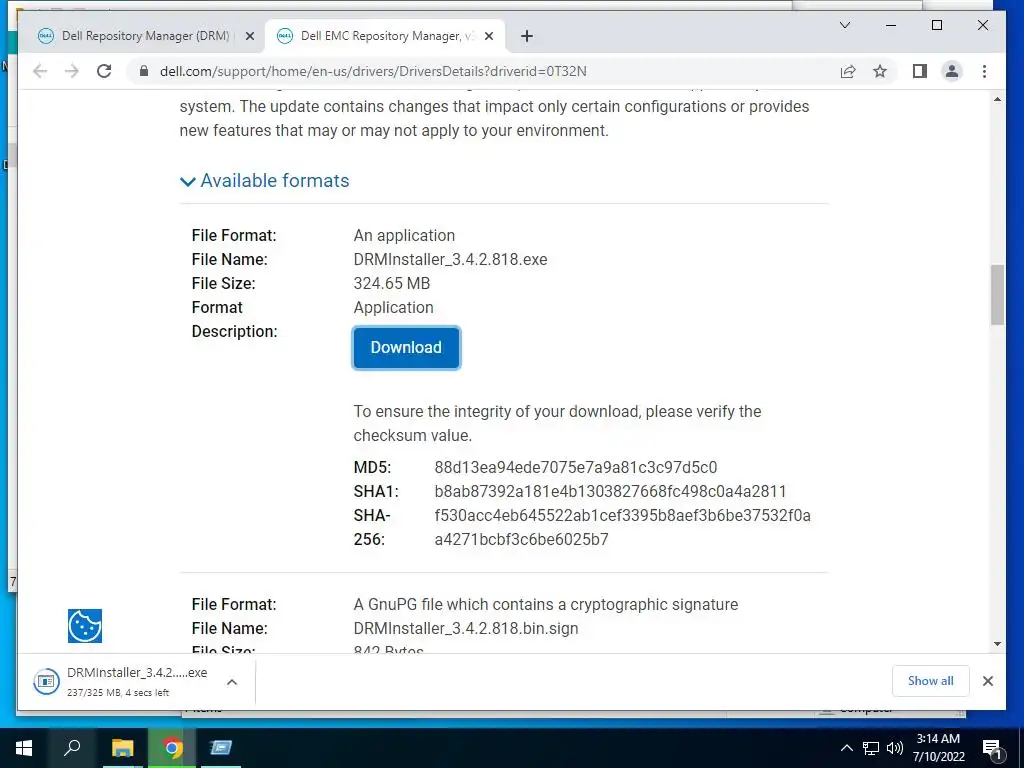Open Chrome three-dot menu
This screenshot has width=1024, height=768.
(x=984, y=71)
